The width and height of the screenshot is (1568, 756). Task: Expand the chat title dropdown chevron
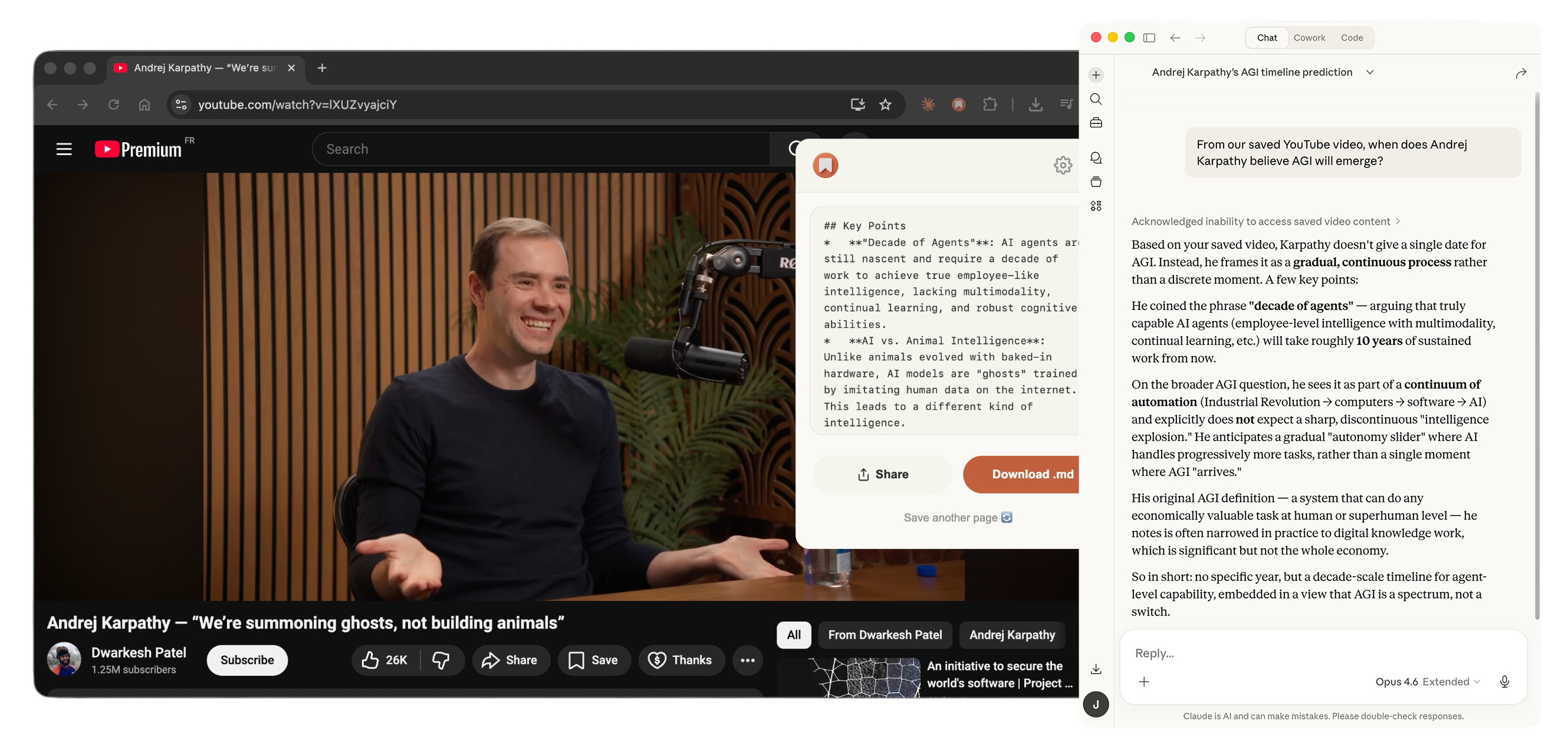pos(1369,72)
